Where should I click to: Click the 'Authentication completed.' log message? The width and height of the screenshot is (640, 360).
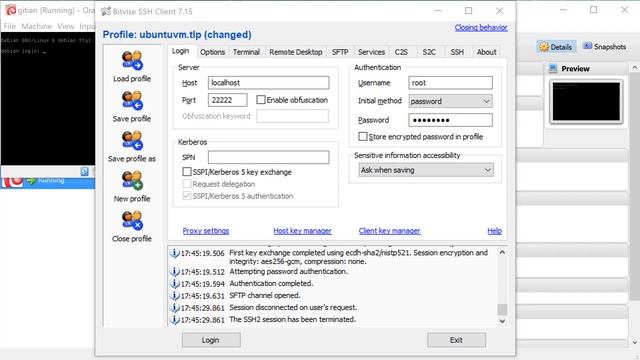click(271, 283)
